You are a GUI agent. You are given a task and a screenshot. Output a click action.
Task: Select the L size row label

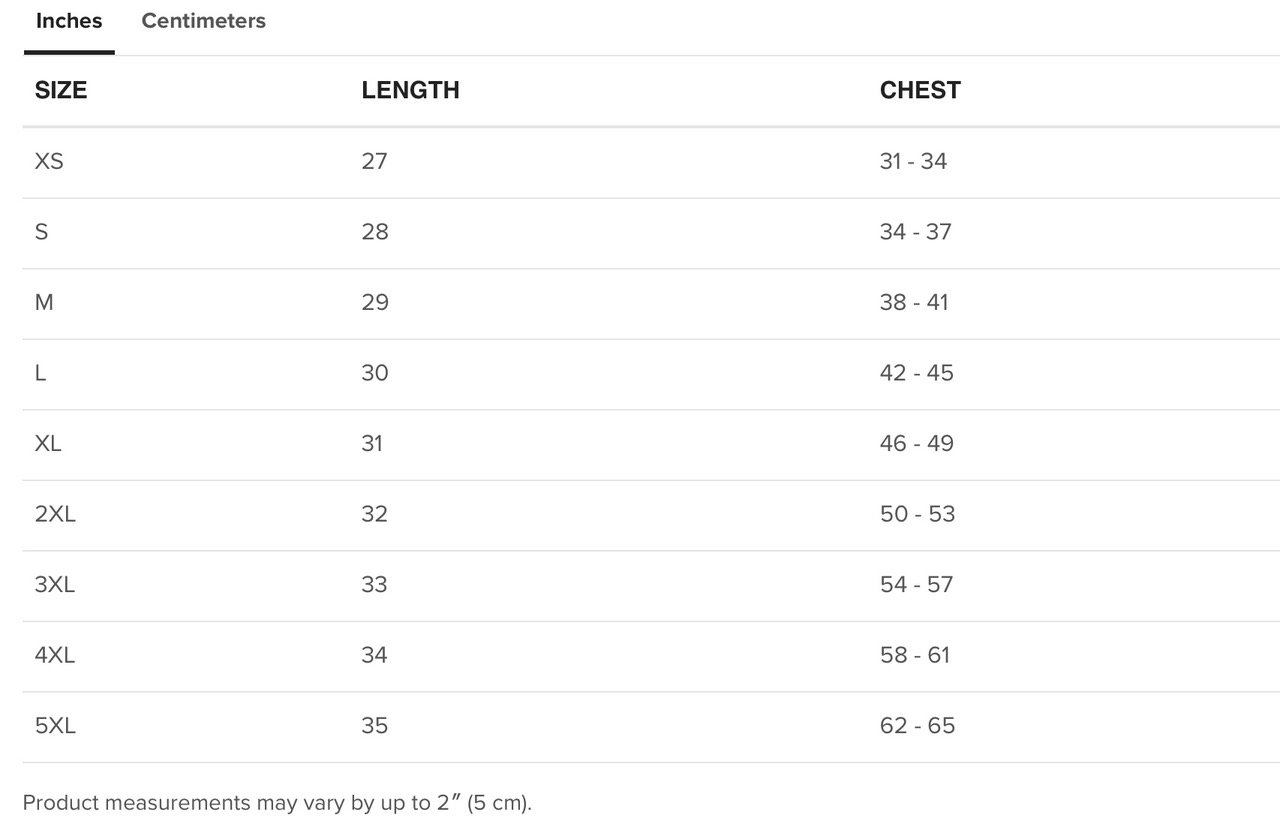pyautogui.click(x=40, y=373)
